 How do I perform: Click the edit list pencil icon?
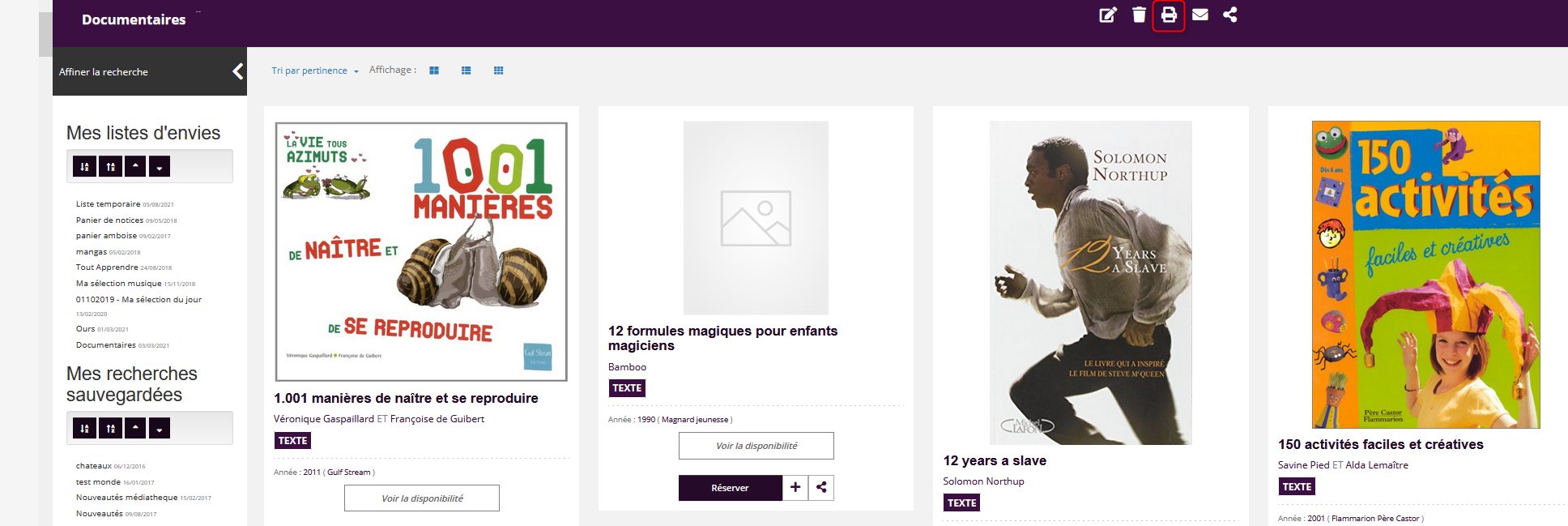tap(1107, 15)
